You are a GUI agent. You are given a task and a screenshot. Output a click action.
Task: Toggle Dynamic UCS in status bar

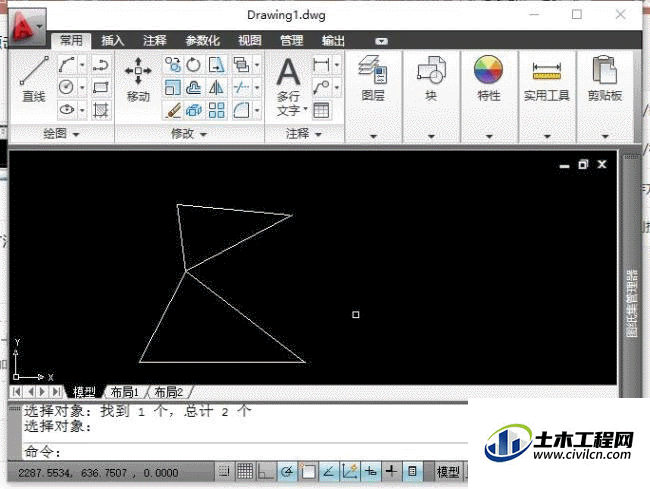tap(349, 472)
